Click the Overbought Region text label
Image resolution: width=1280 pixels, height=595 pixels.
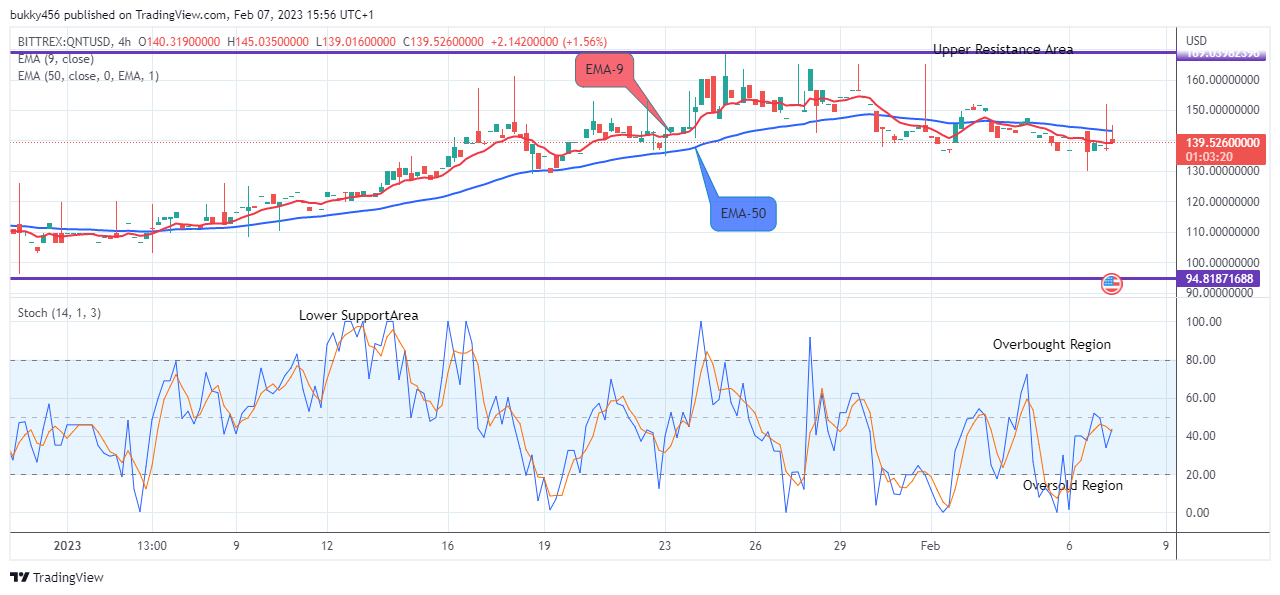click(x=1052, y=344)
